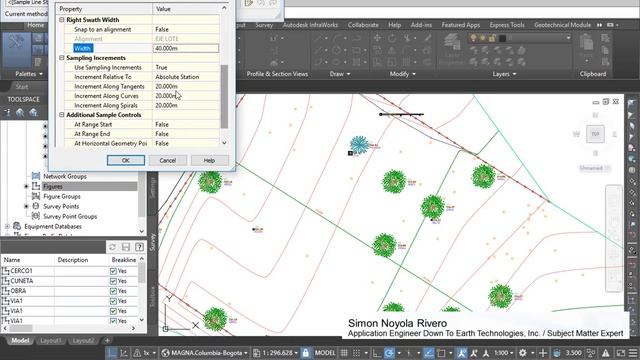
Task: Open the Workspace Switching gear icon
Action: [x=522, y=353]
